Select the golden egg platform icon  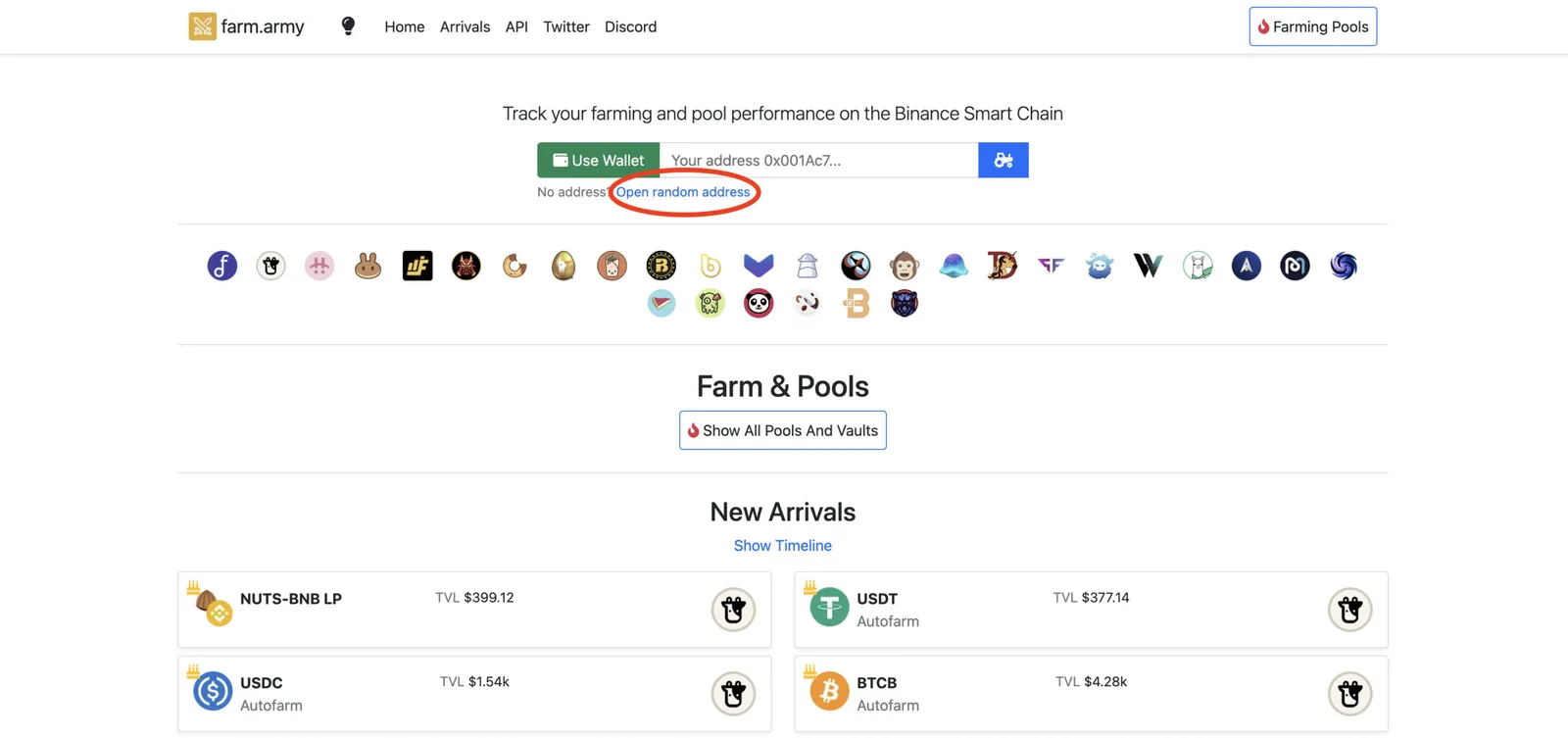563,266
